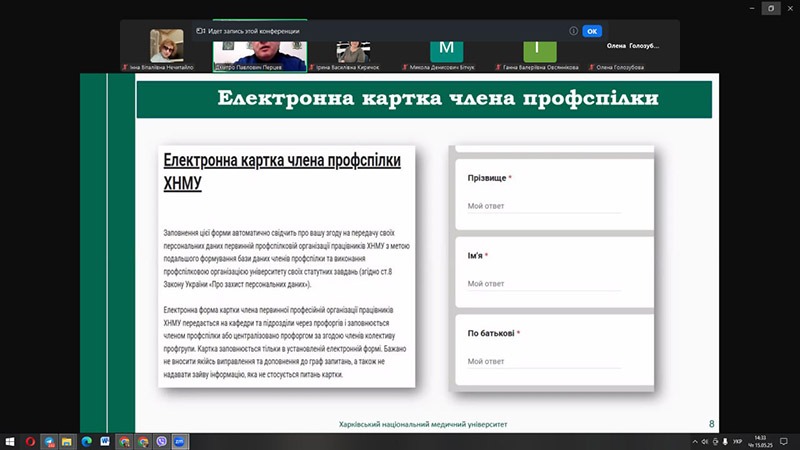Open the notification center icon
Image resolution: width=800 pixels, height=450 pixels.
tap(786, 440)
